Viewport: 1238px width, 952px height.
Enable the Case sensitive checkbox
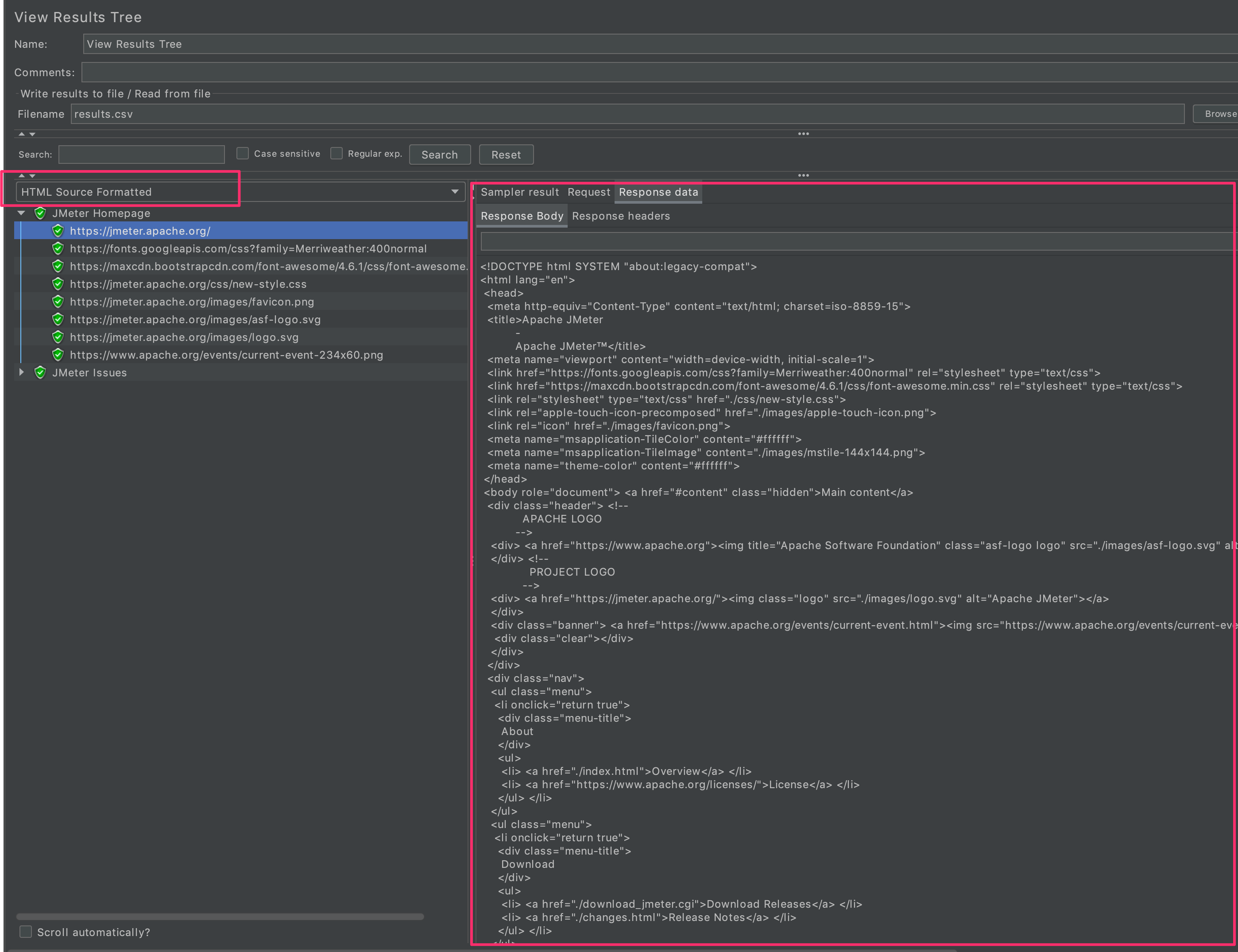(x=243, y=153)
